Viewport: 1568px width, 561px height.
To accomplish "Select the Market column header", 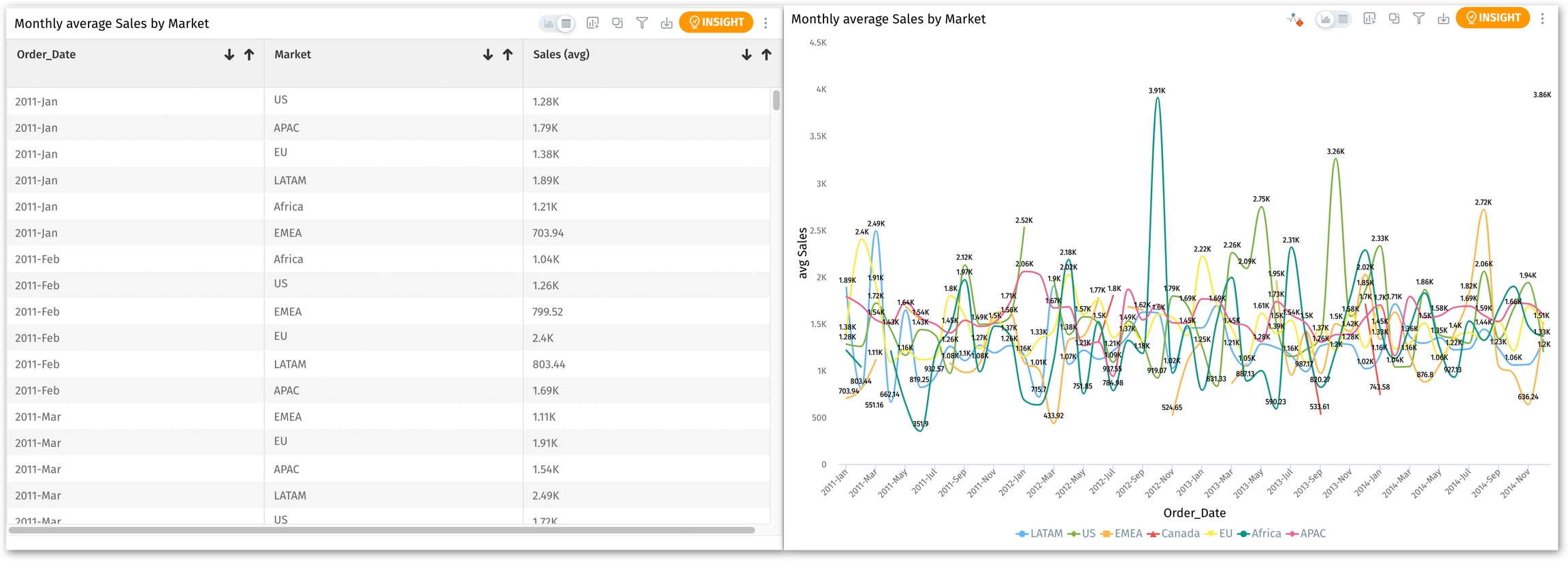I will (x=293, y=54).
